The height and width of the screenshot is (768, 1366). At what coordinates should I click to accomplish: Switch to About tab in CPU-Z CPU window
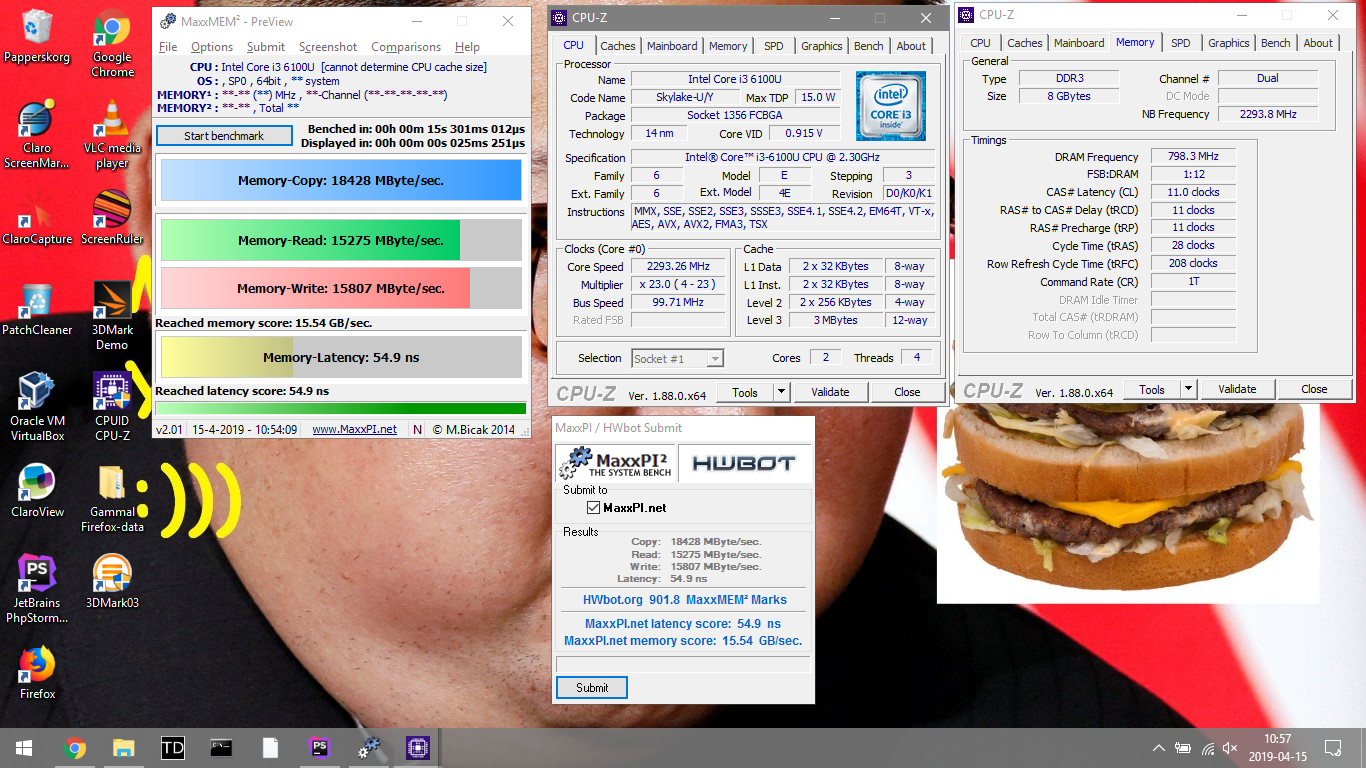(x=911, y=46)
